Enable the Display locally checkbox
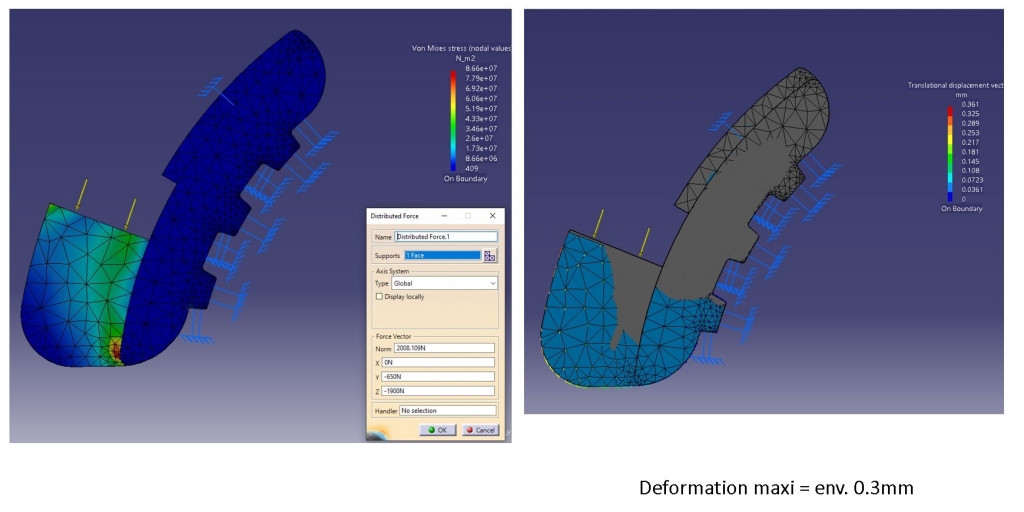The image size is (1024, 512). pos(379,296)
